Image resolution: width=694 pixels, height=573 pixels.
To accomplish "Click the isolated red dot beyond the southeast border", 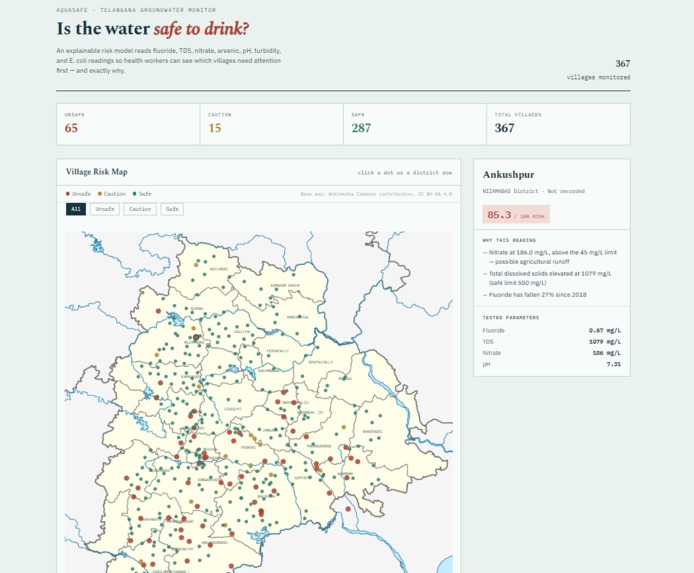I will pos(348,509).
